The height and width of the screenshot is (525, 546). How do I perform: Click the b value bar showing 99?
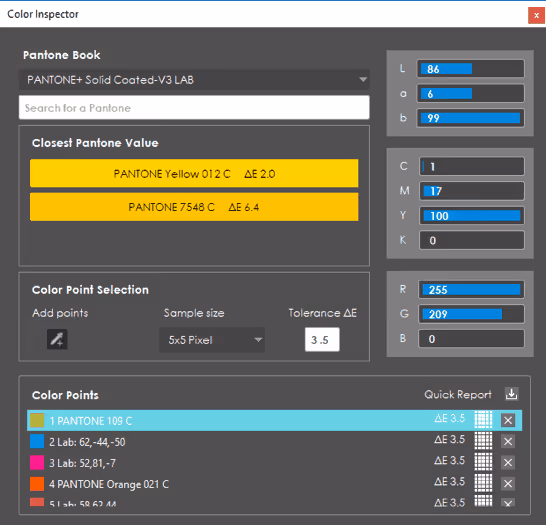[471, 118]
